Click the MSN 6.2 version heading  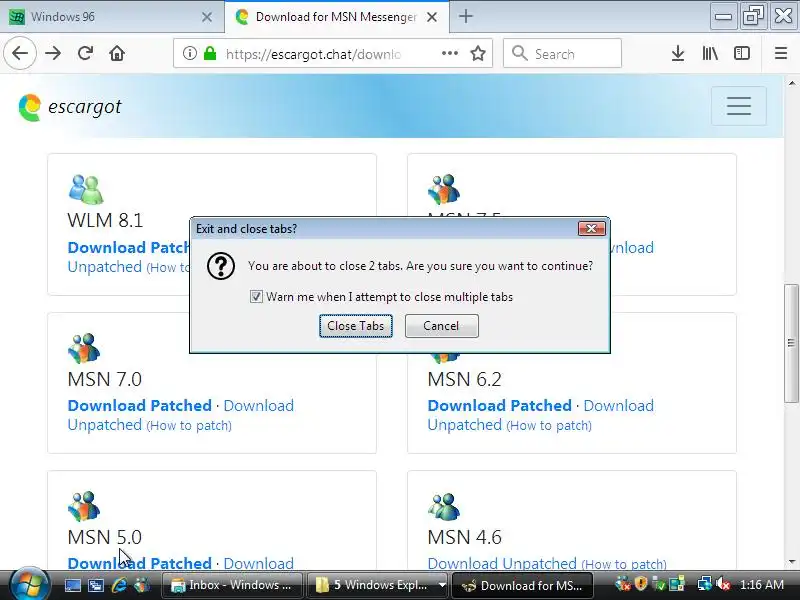pos(464,379)
